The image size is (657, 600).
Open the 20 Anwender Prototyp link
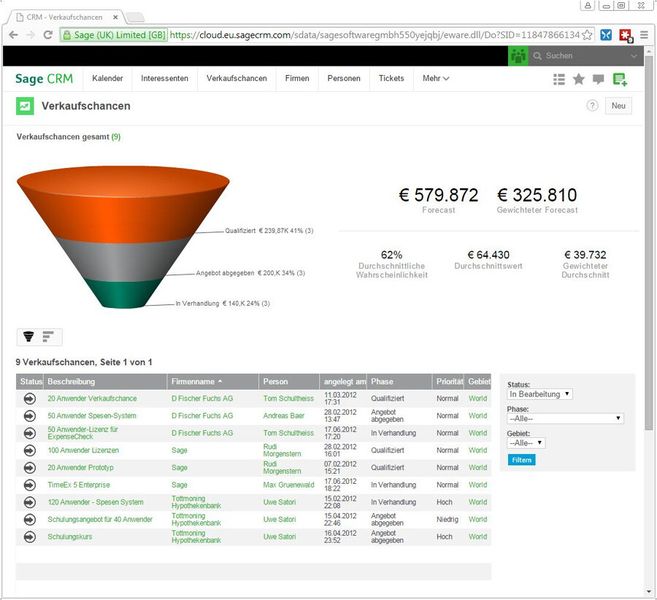coord(80,468)
